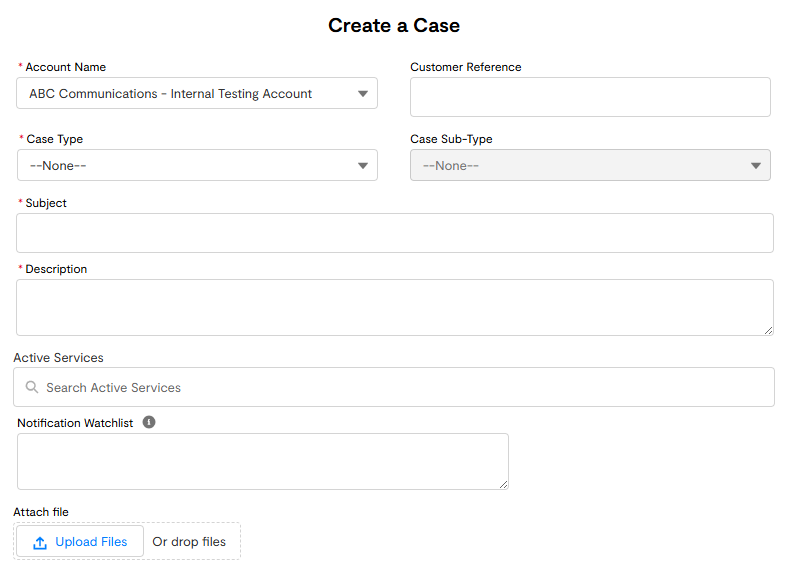Click the Description text area
Image resolution: width=791 pixels, height=565 pixels.
coord(394,308)
